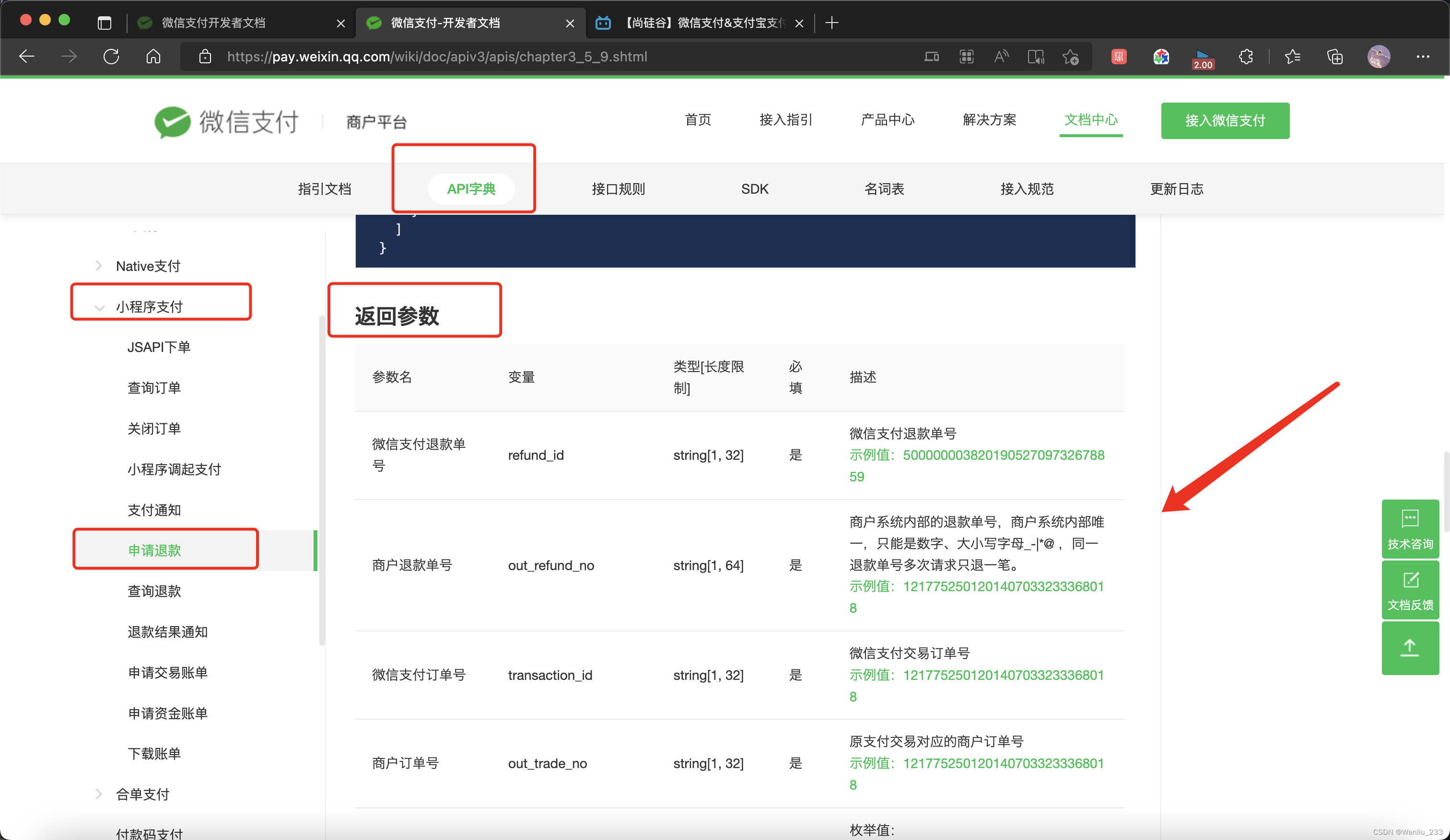
Task: Reload the current page
Action: (111, 57)
